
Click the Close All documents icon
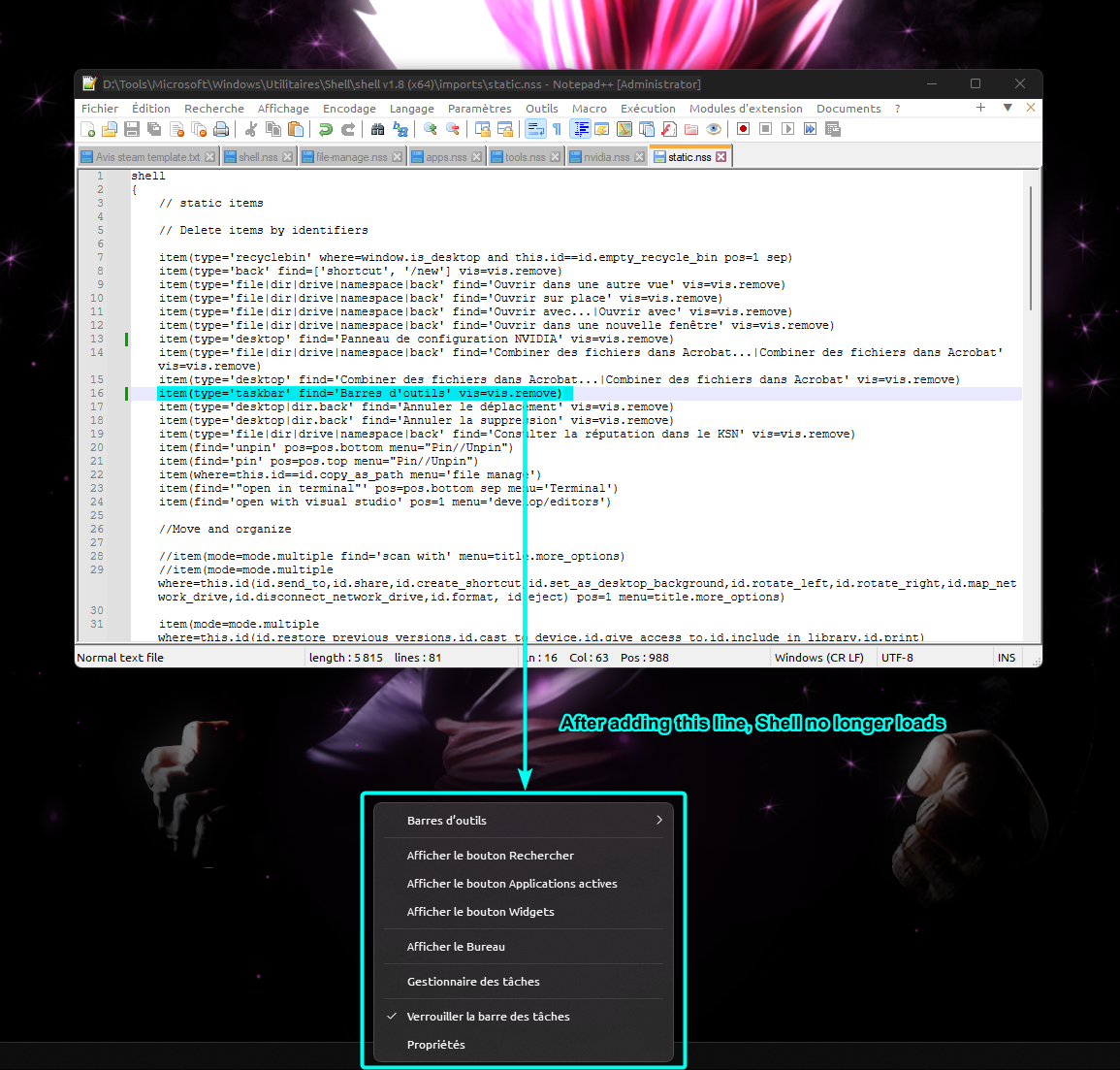coord(199,129)
